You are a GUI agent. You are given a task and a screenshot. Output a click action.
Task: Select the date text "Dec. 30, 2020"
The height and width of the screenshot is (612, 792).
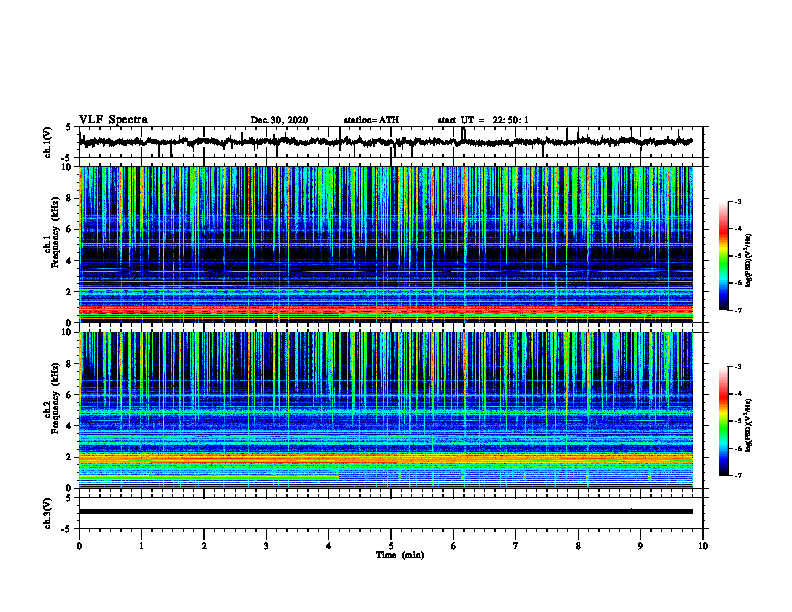(279, 120)
